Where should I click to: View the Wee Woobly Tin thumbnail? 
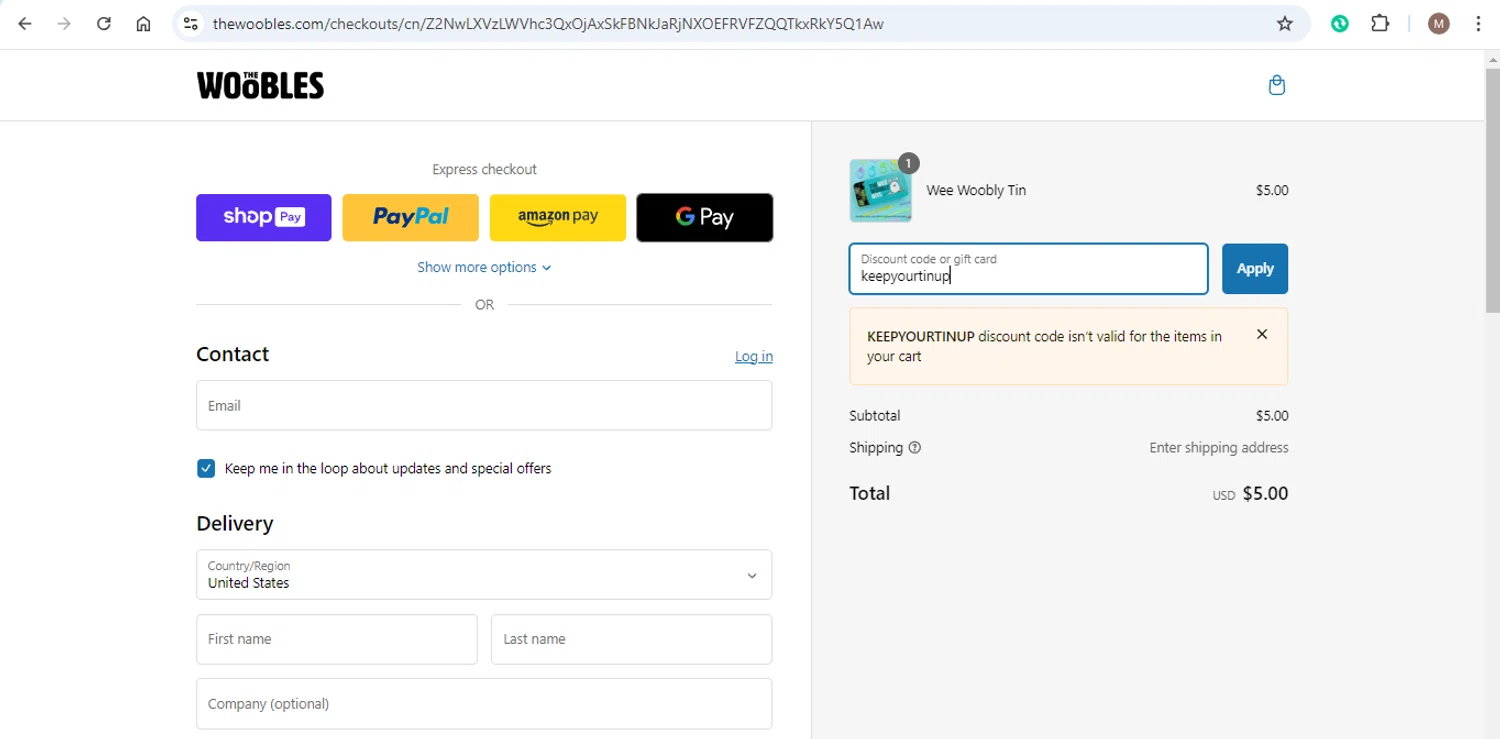coord(880,190)
